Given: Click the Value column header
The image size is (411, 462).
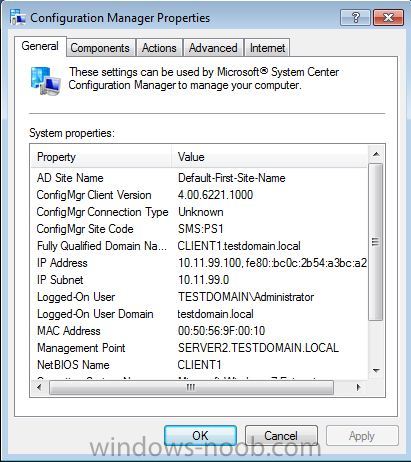Looking at the screenshot, I should coord(269,157).
